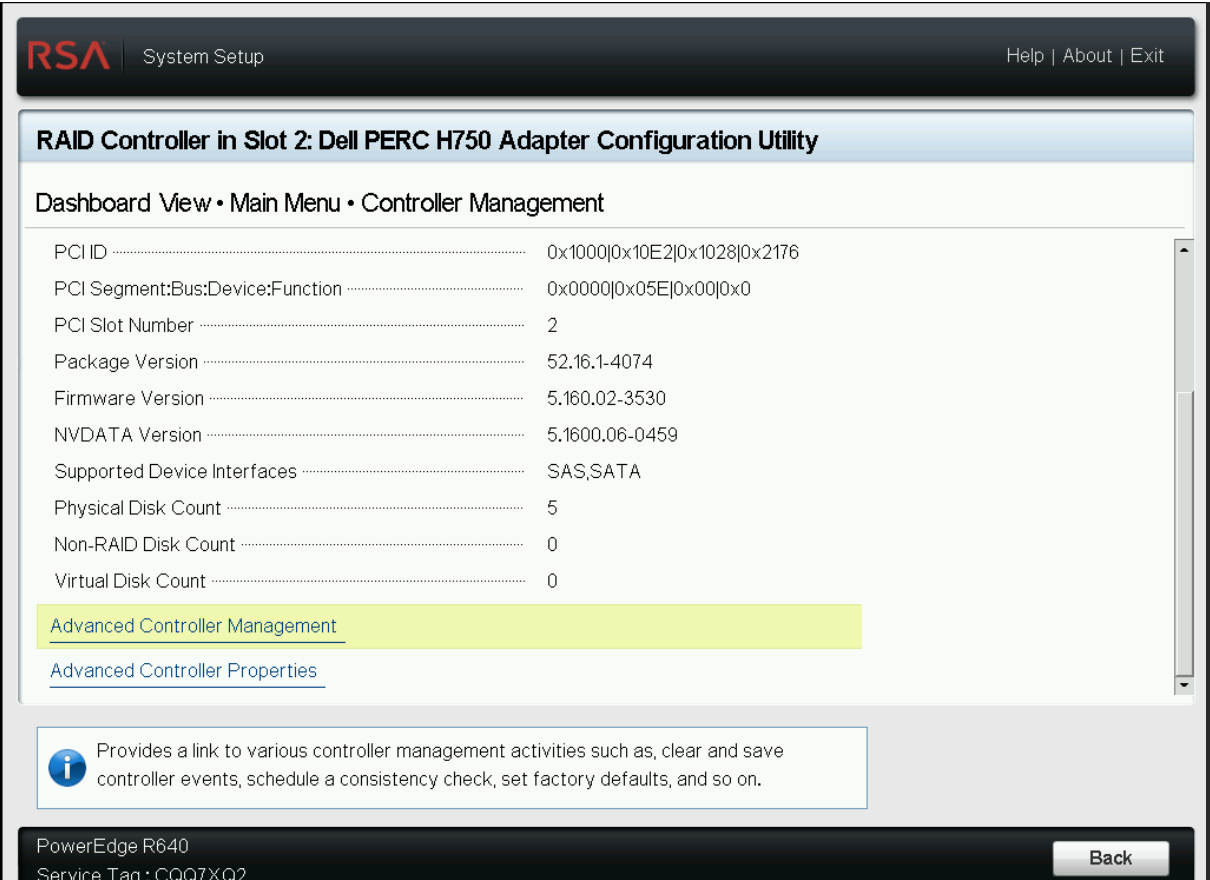Select value 0x0000|0x05E|0x00|0x0
This screenshot has height=880, width=1210.
(649, 289)
